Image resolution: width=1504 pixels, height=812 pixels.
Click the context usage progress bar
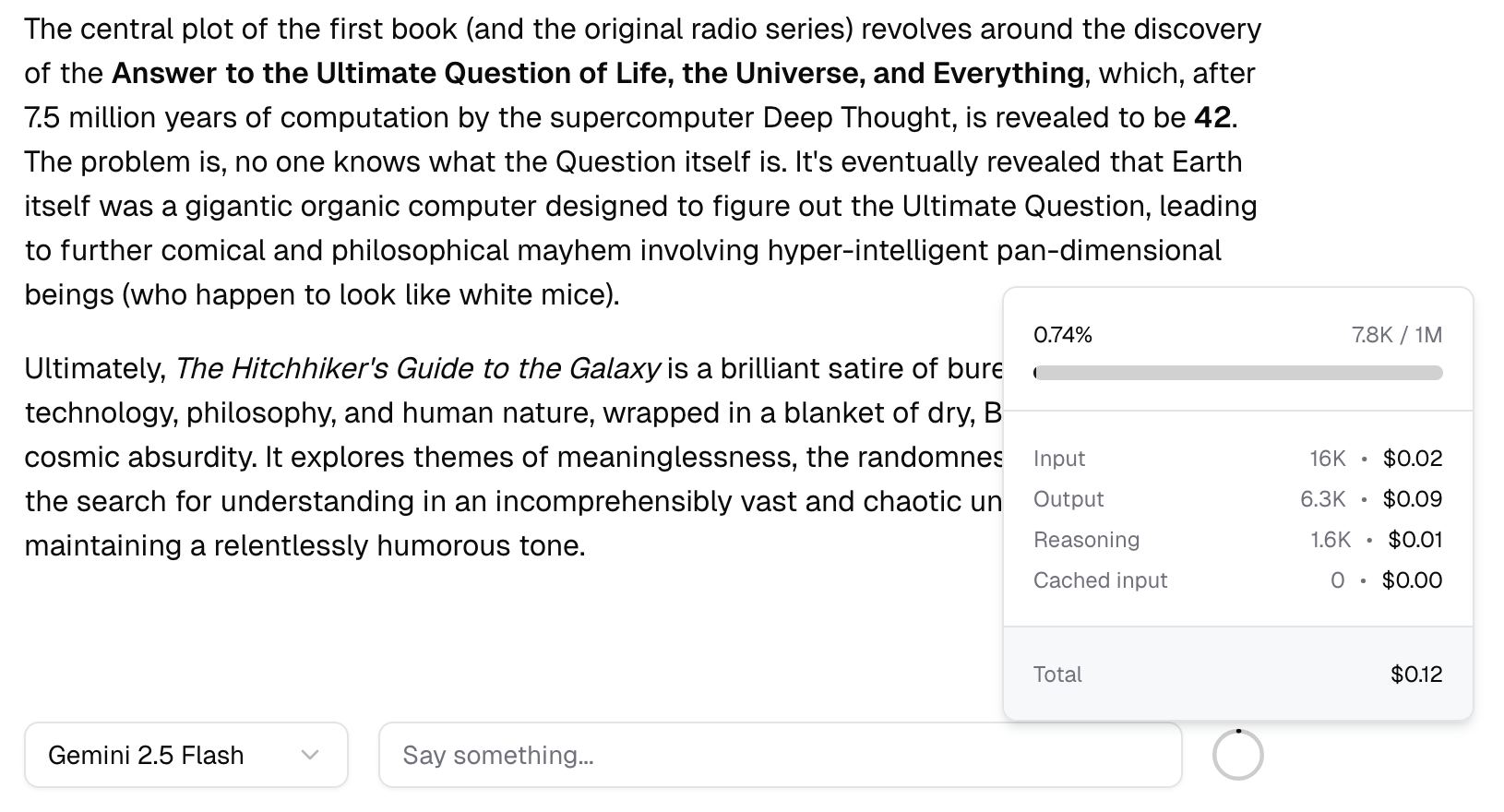[1237, 373]
